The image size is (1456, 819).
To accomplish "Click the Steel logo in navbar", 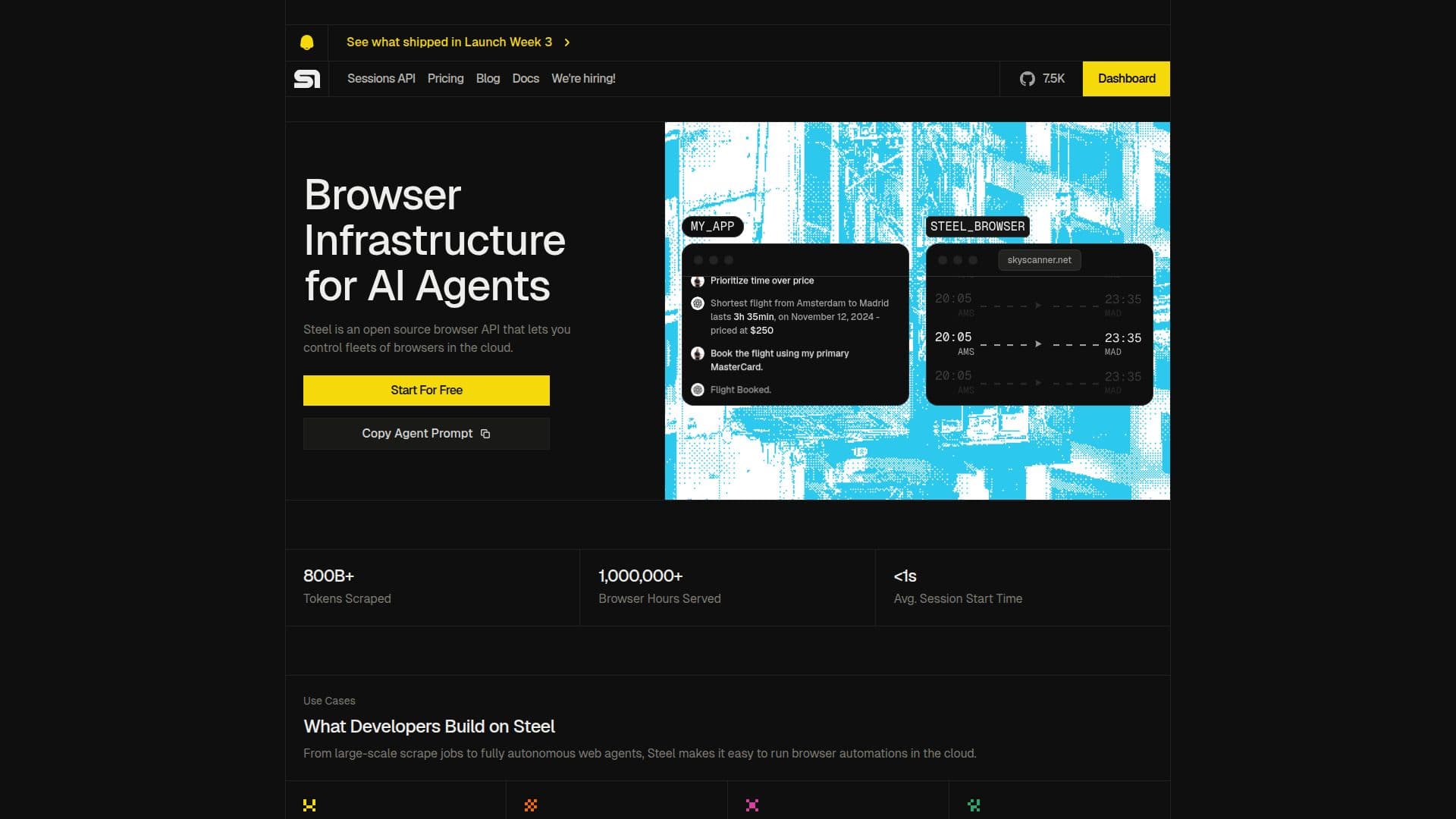I will point(307,79).
